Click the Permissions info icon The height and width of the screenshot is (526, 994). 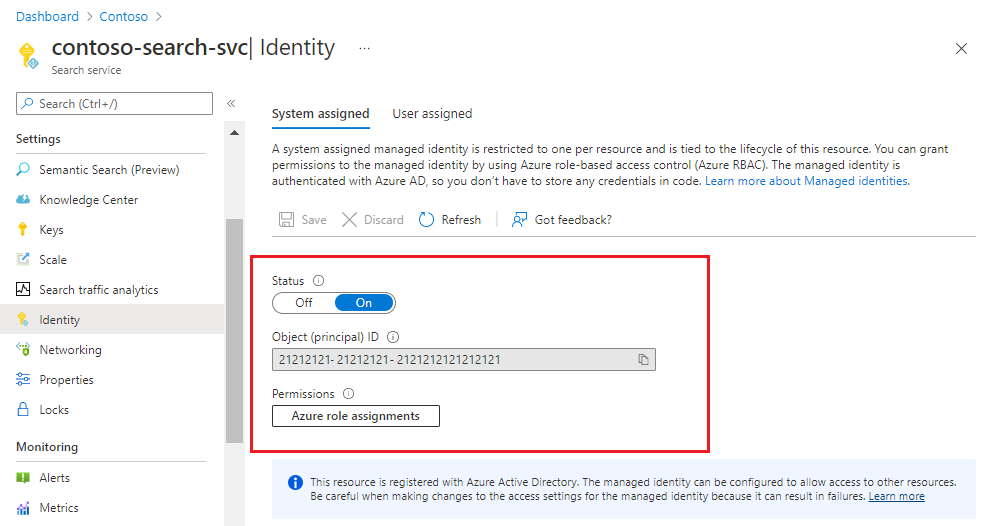(x=348, y=394)
